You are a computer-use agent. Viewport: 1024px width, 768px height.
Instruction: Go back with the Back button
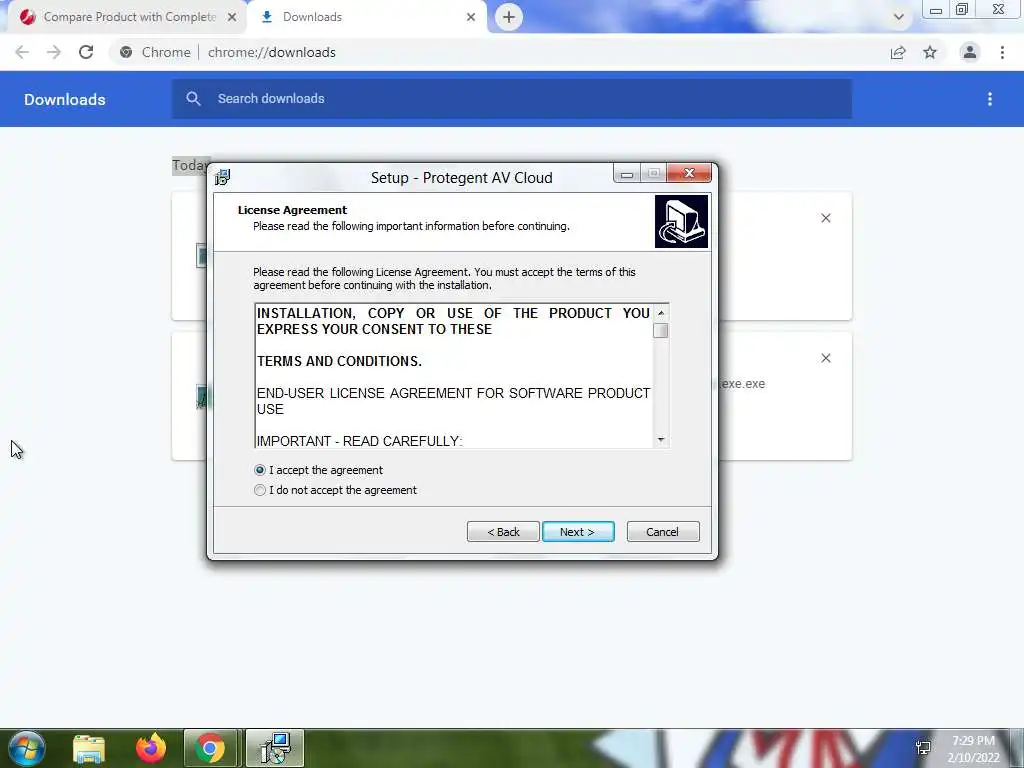tap(503, 532)
